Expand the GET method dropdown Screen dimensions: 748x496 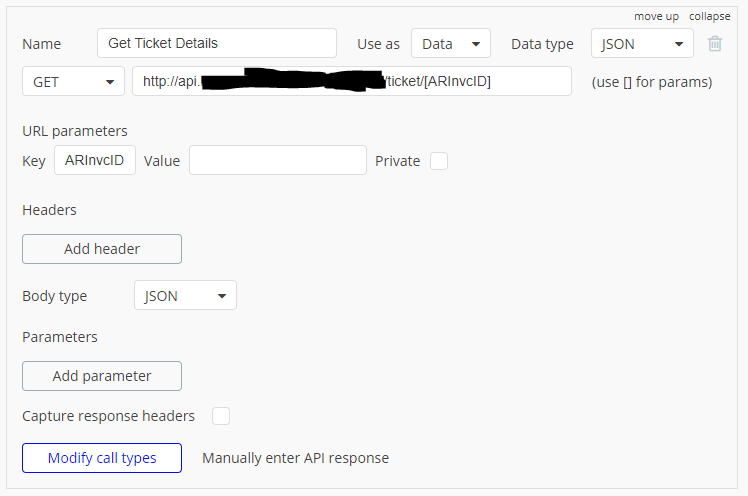tap(73, 82)
